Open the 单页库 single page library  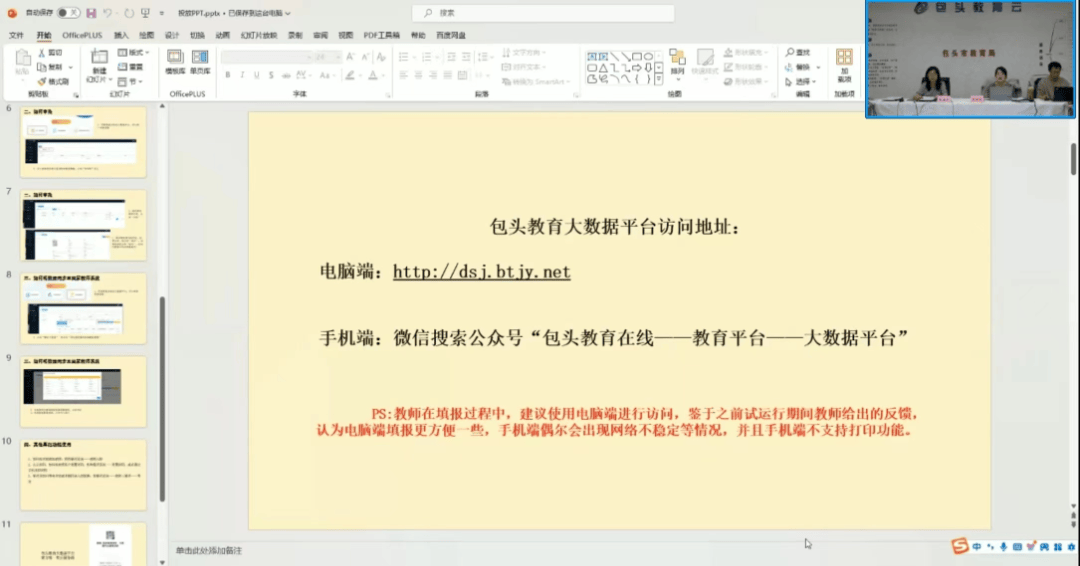tap(200, 62)
